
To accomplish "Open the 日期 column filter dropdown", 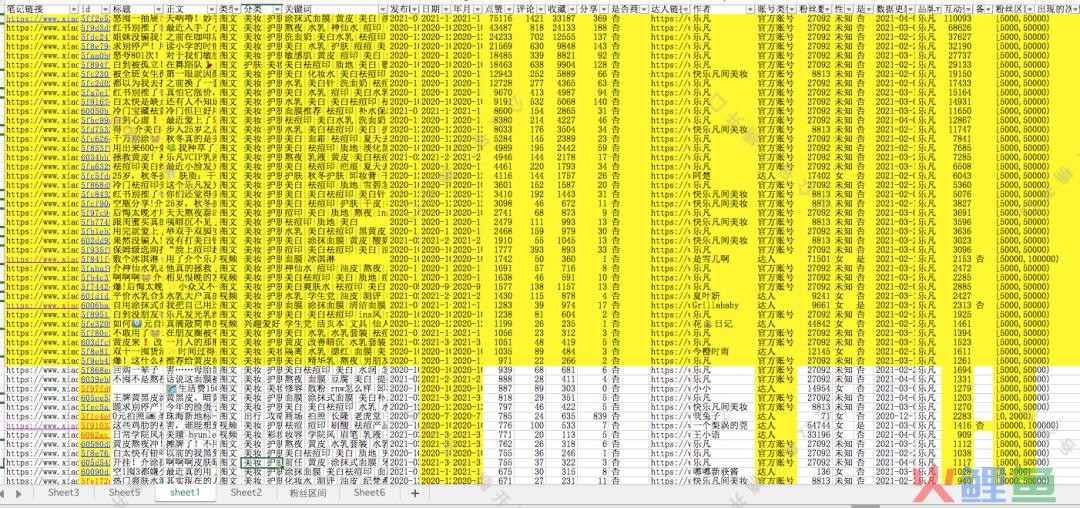I will click(445, 10).
